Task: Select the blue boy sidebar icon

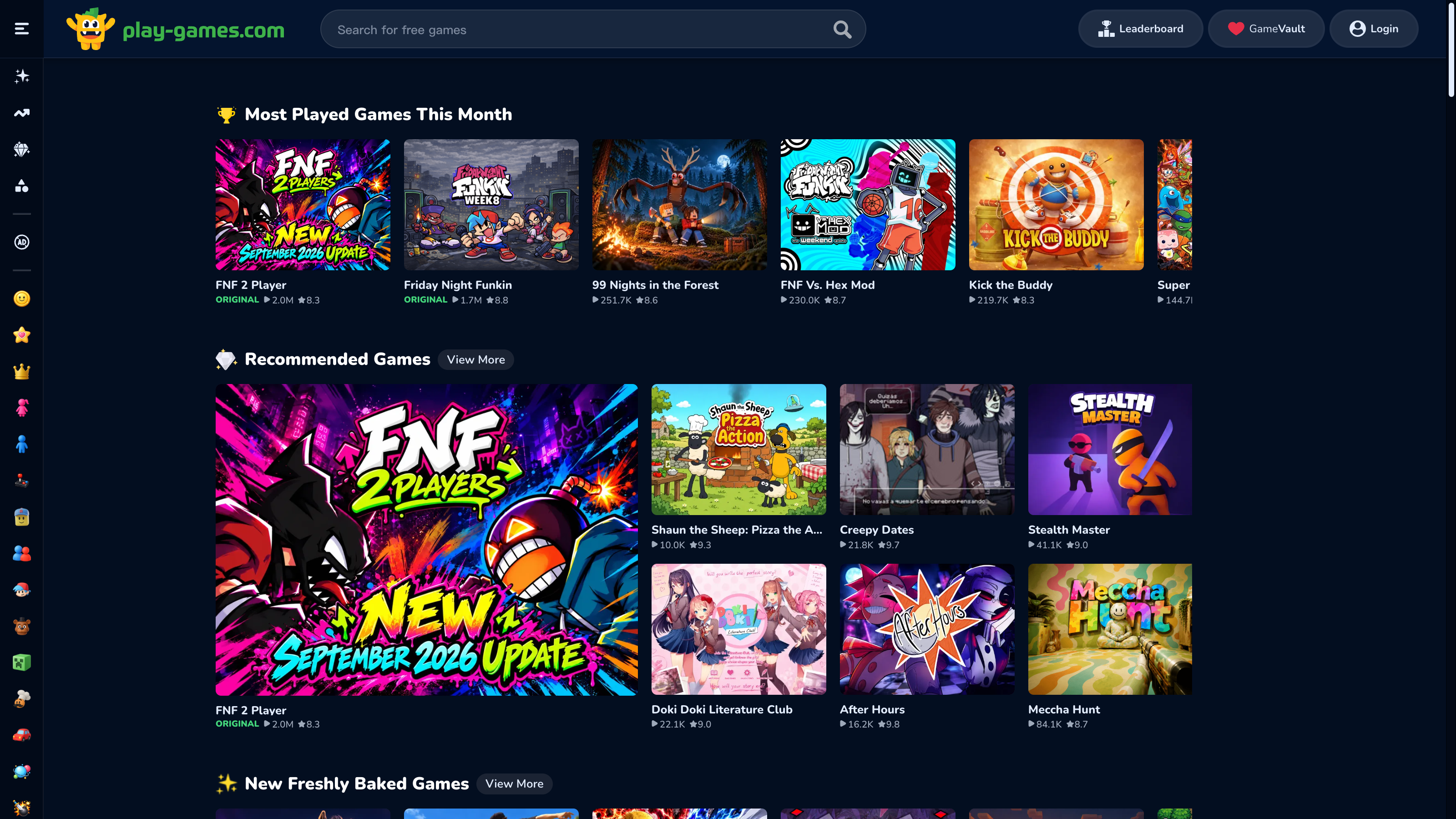Action: tap(21, 444)
